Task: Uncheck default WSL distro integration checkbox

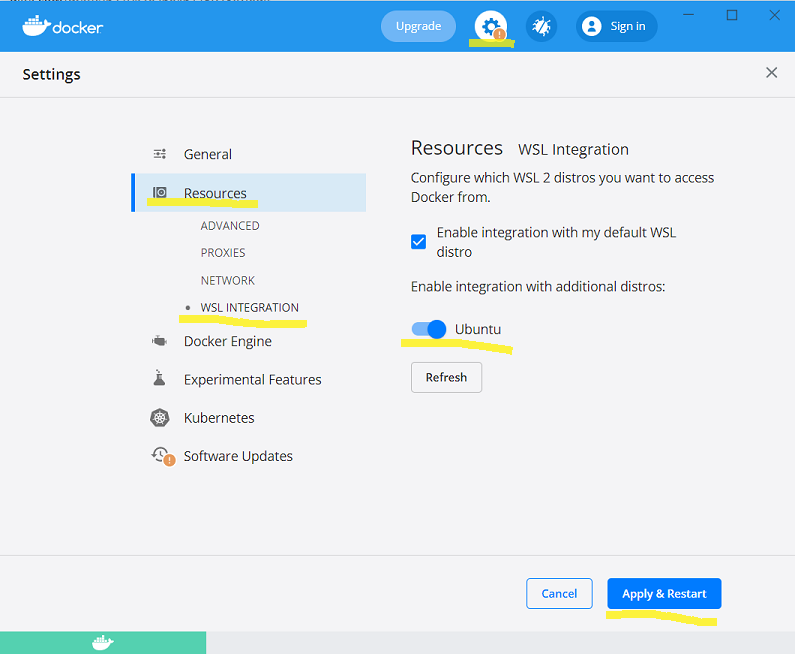Action: (x=418, y=242)
